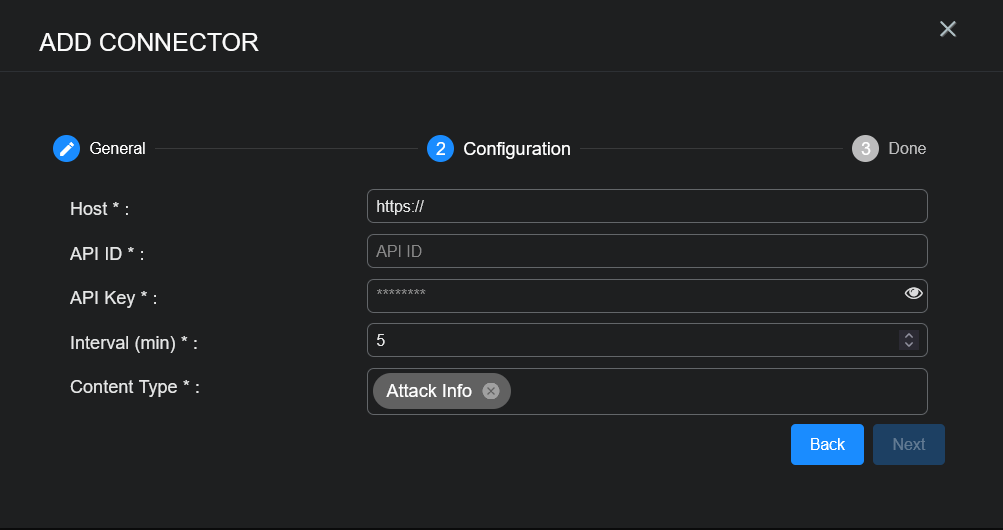
Task: Close the Add Connector dialog
Action: click(948, 29)
